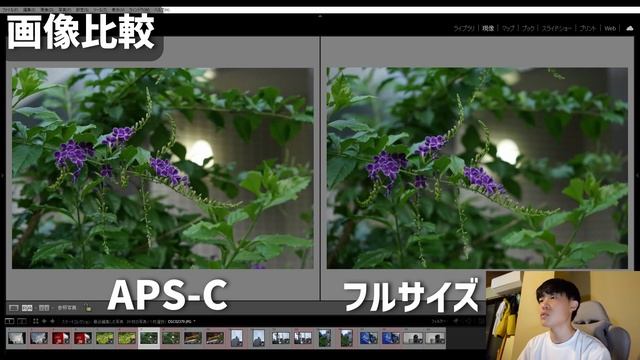Select the highlighted purple flower thumbnail
Image resolution: width=640 pixels, height=360 pixels.
[x=149, y=338]
